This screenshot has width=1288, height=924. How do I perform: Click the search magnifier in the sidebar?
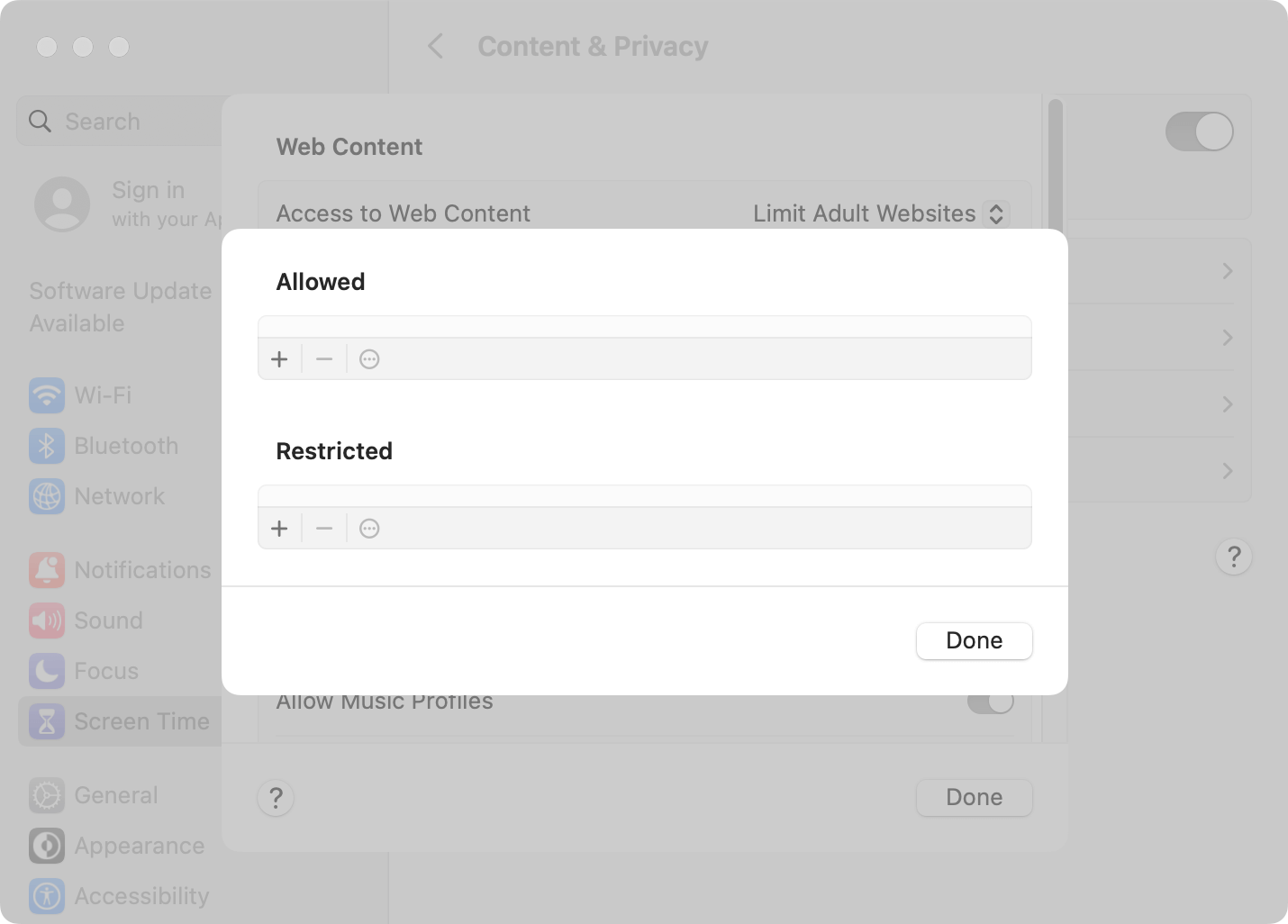pos(40,121)
